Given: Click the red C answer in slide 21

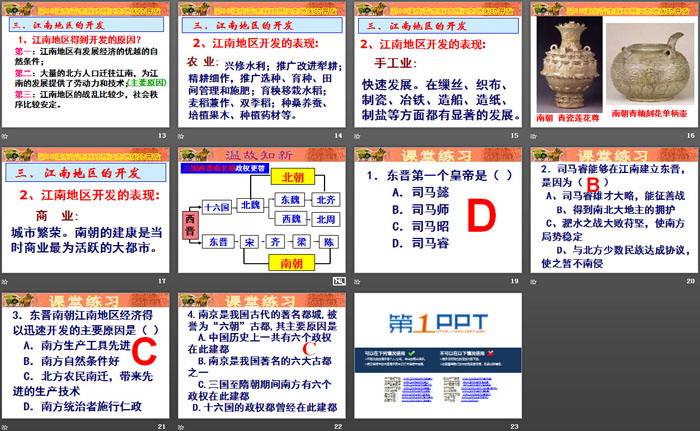Looking at the screenshot, I should click(x=144, y=352).
